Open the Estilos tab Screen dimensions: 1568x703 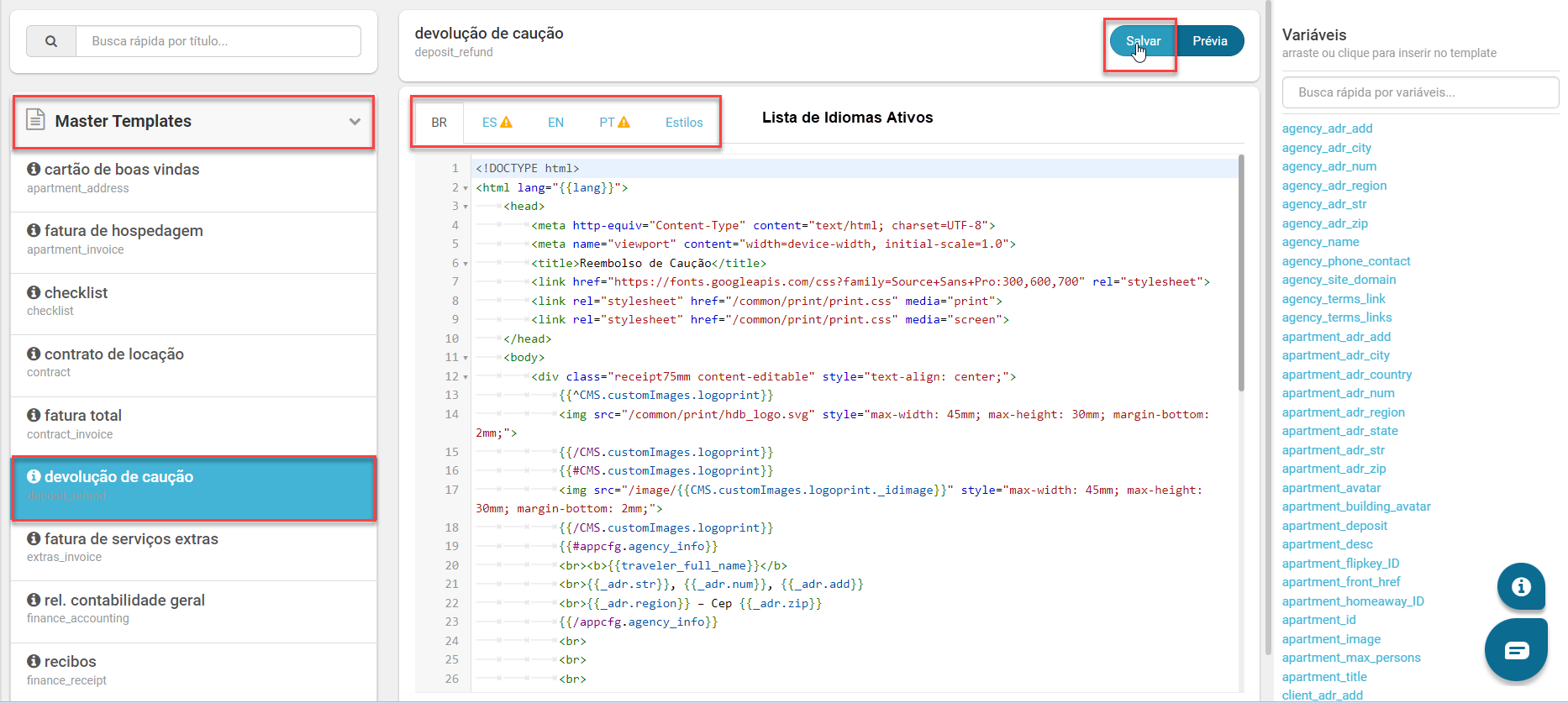point(684,123)
